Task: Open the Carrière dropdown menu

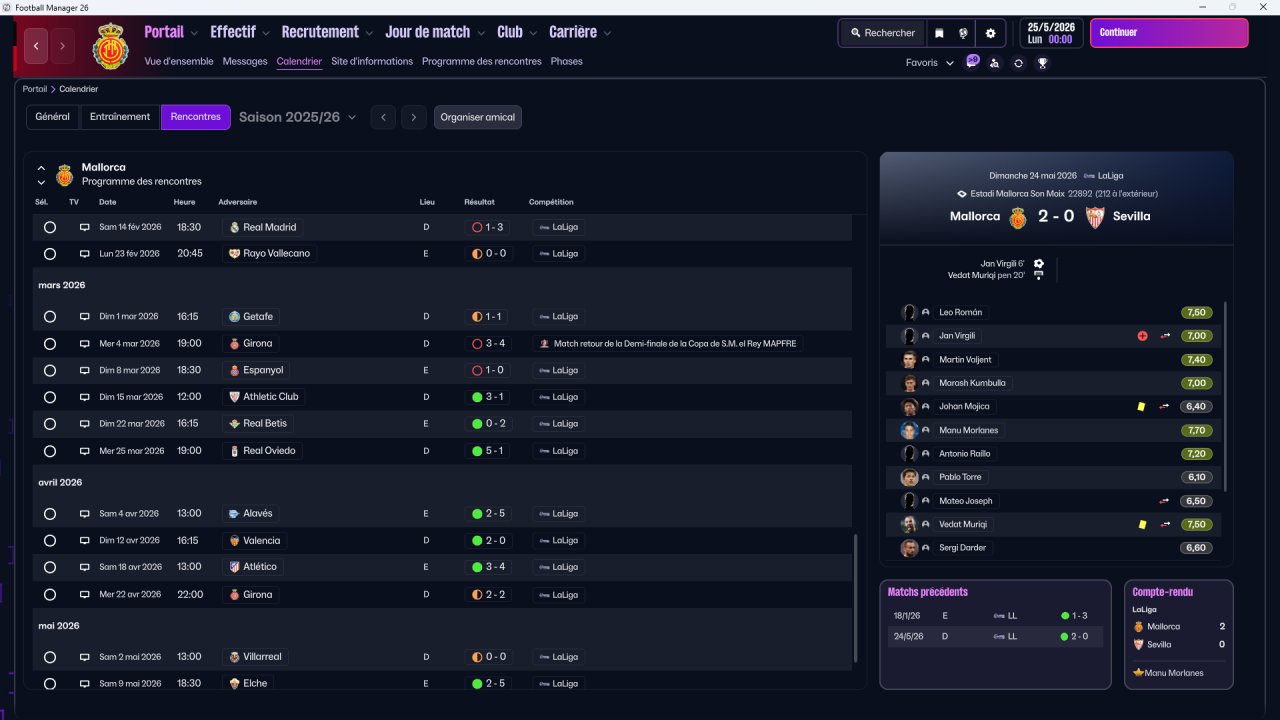Action: [580, 32]
